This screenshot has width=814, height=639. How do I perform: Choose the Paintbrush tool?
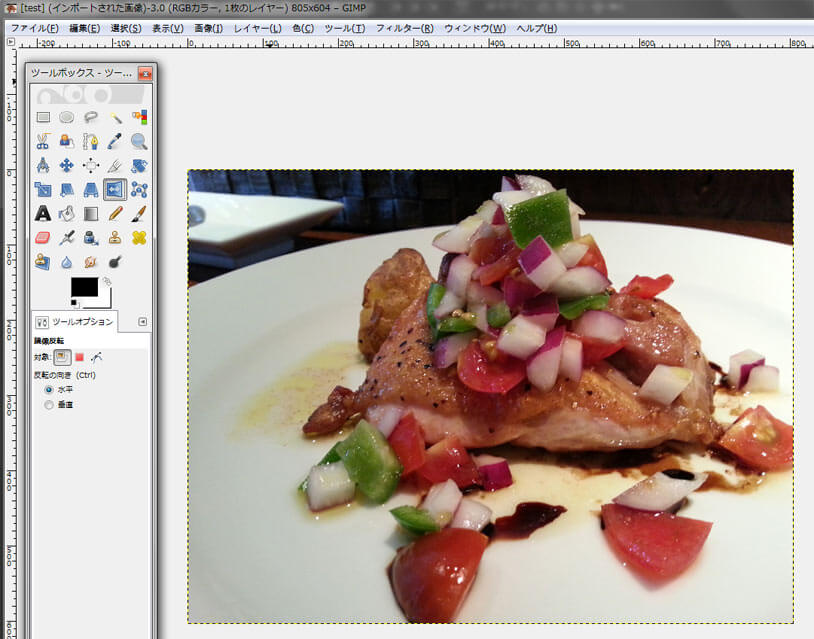point(139,213)
